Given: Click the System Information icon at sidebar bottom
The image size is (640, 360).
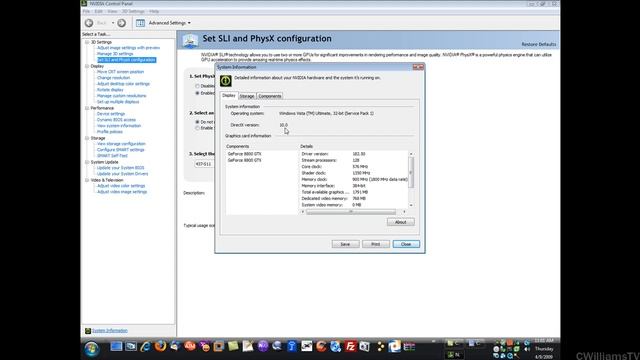Looking at the screenshot, I should pyautogui.click(x=88, y=331).
